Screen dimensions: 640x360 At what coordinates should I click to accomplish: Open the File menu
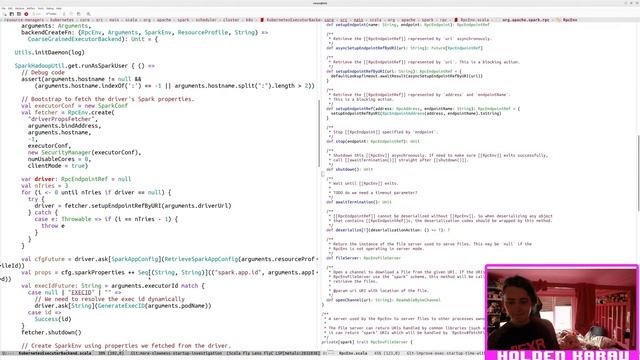tap(4, 8)
